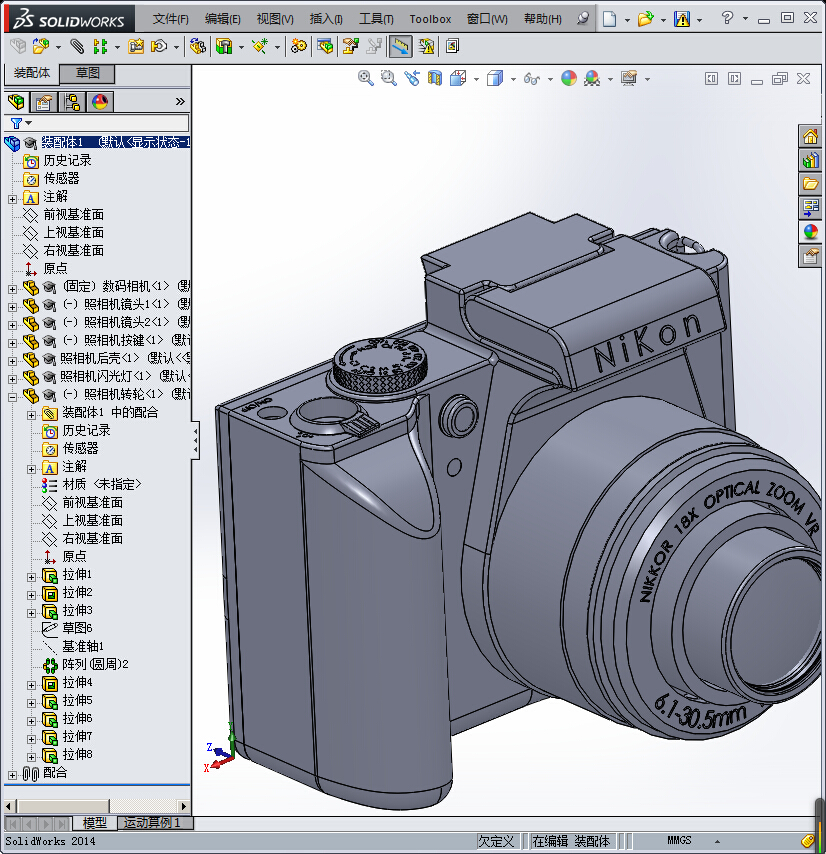The image size is (826, 854).
Task: Open the Toolbox menu
Action: coord(430,19)
